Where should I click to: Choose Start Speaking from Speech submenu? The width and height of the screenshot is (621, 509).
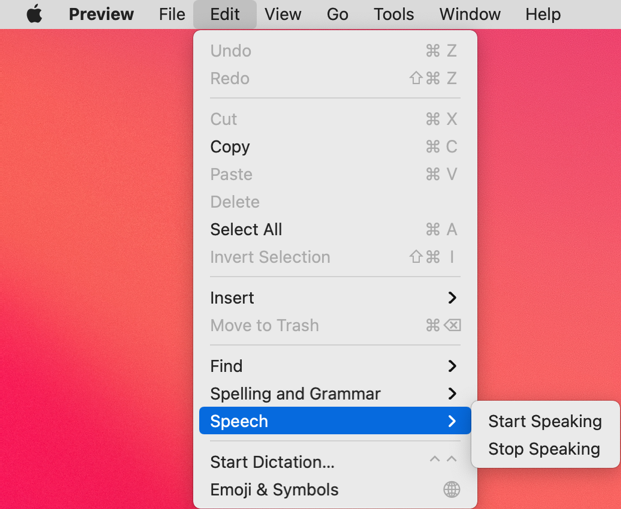545,421
